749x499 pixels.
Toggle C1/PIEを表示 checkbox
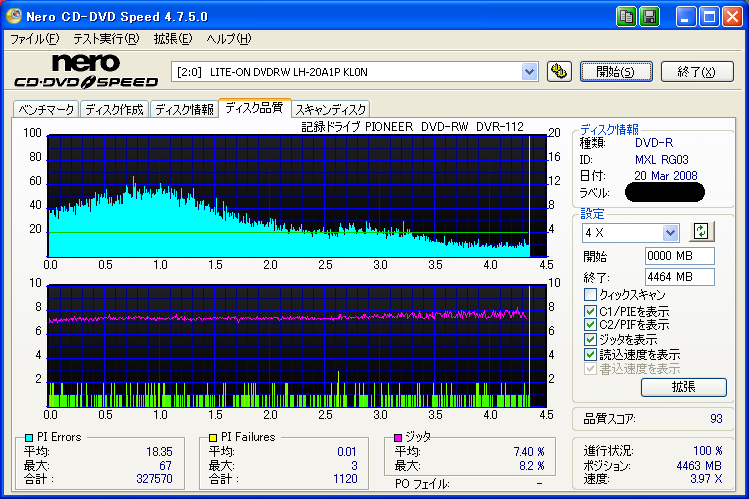tap(590, 311)
